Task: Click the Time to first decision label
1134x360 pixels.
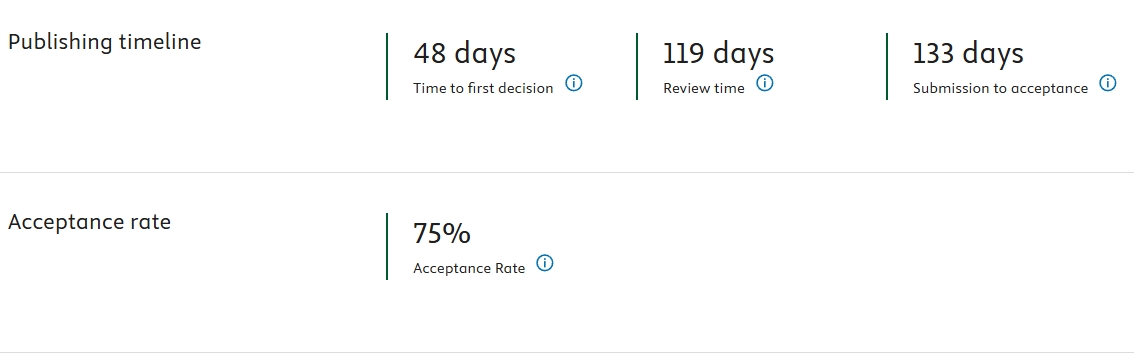Action: pos(483,88)
